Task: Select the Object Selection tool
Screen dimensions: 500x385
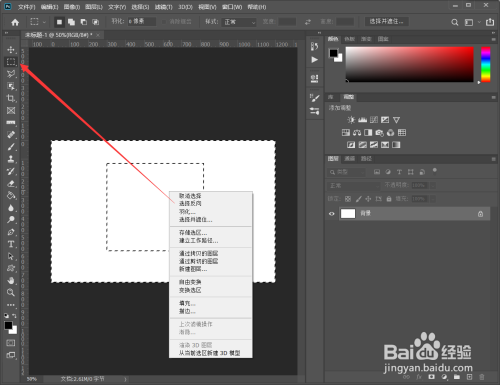Action: tap(11, 86)
